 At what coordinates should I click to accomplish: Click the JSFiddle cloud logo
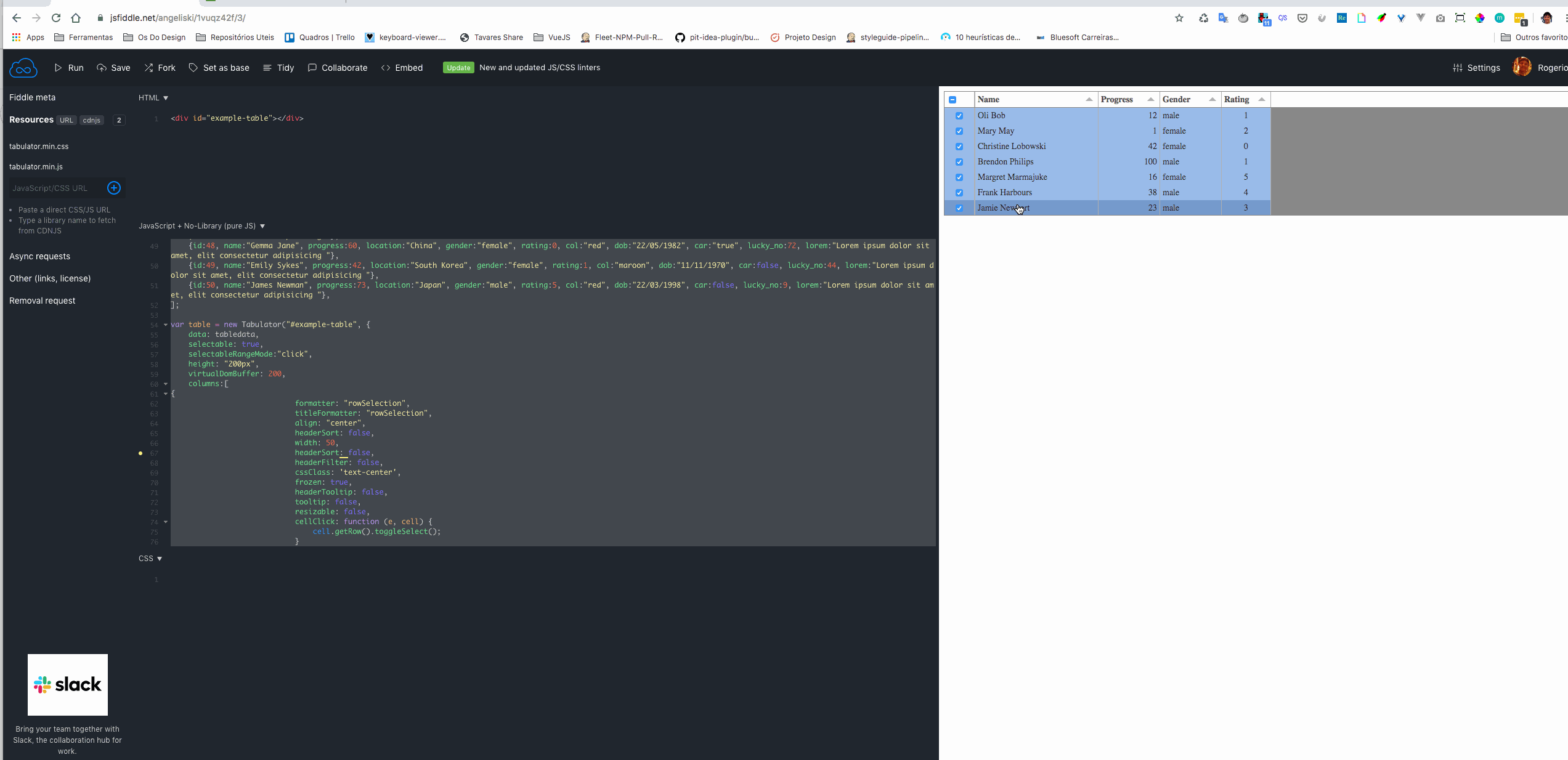click(x=23, y=68)
